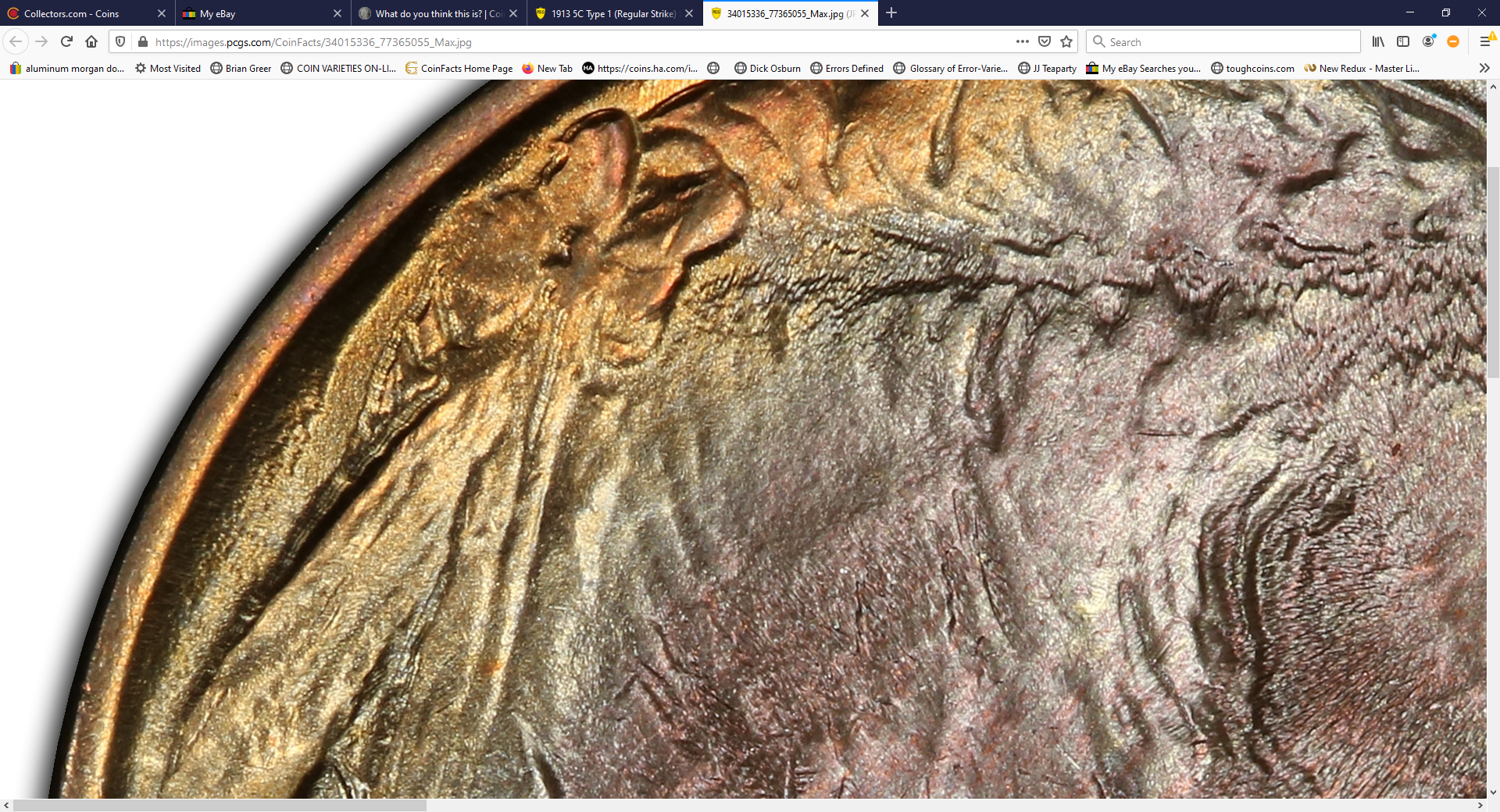Reload the current page
This screenshot has width=1500, height=812.
click(67, 41)
